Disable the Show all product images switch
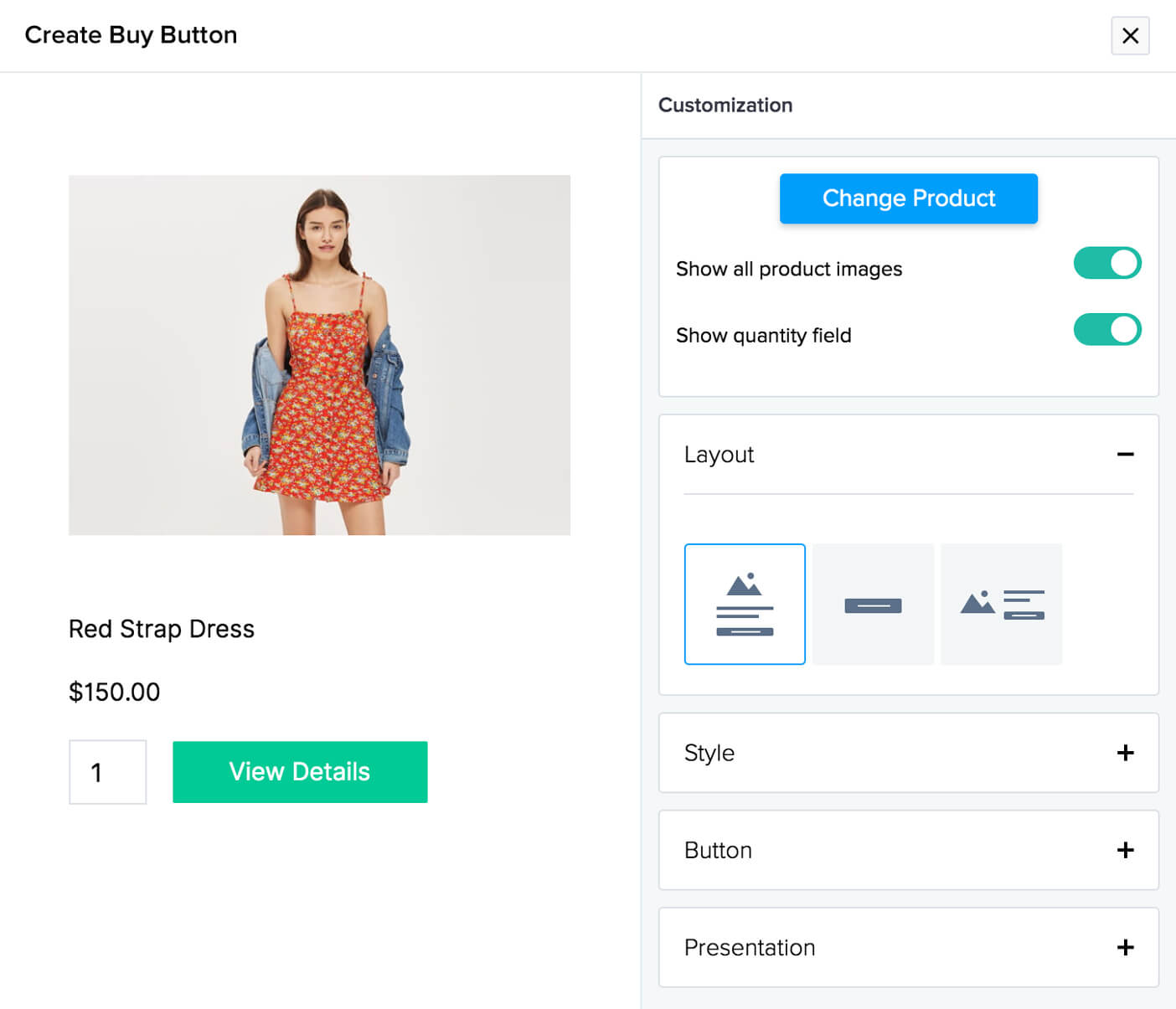This screenshot has width=1176, height=1009. (x=1106, y=263)
